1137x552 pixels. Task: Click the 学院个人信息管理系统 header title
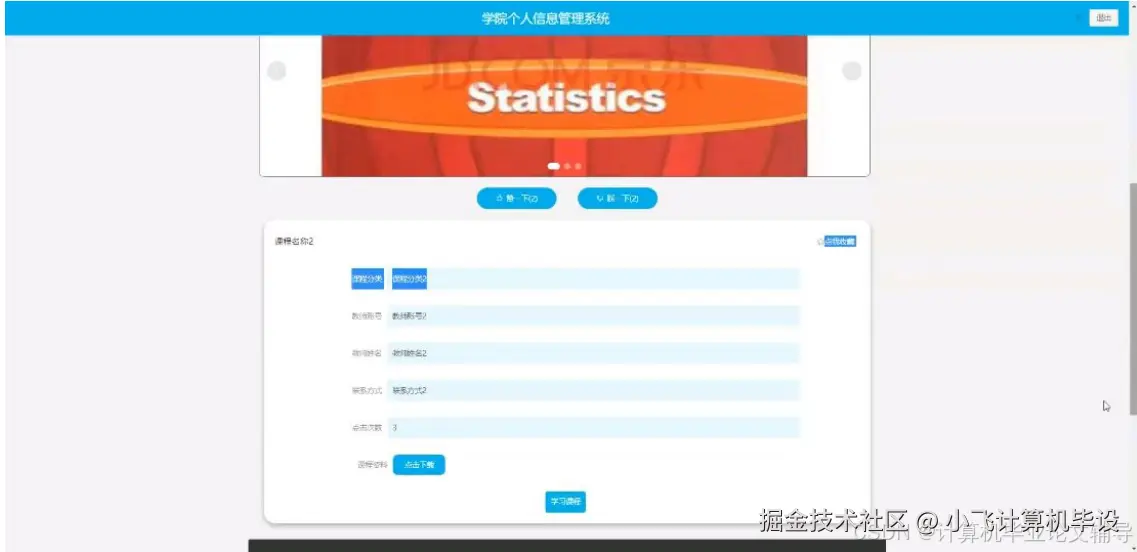(x=545, y=19)
